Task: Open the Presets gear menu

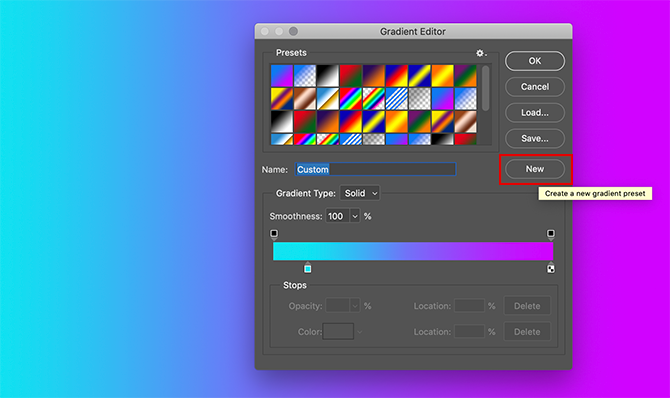Action: tap(481, 53)
